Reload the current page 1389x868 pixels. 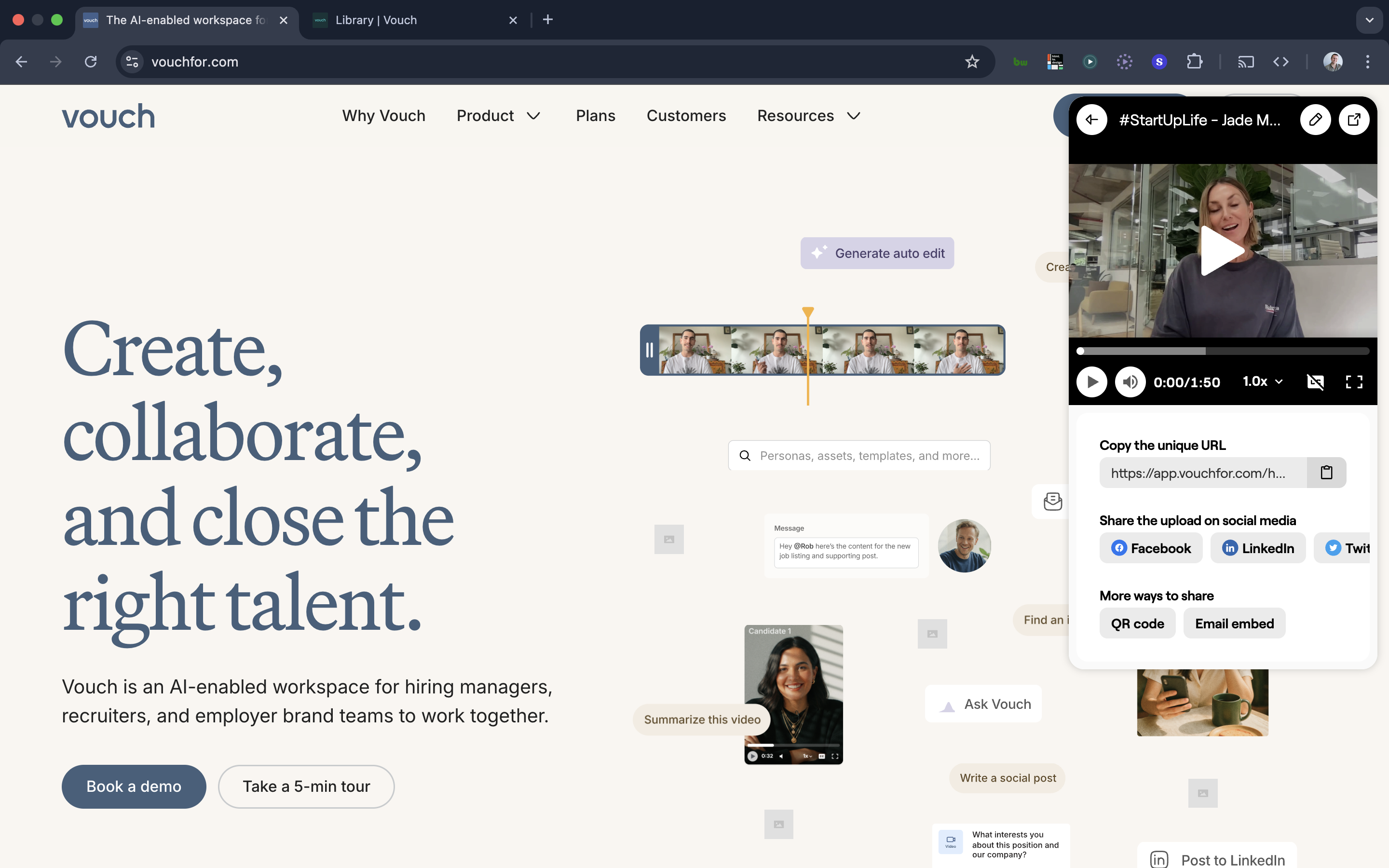pyautogui.click(x=91, y=62)
